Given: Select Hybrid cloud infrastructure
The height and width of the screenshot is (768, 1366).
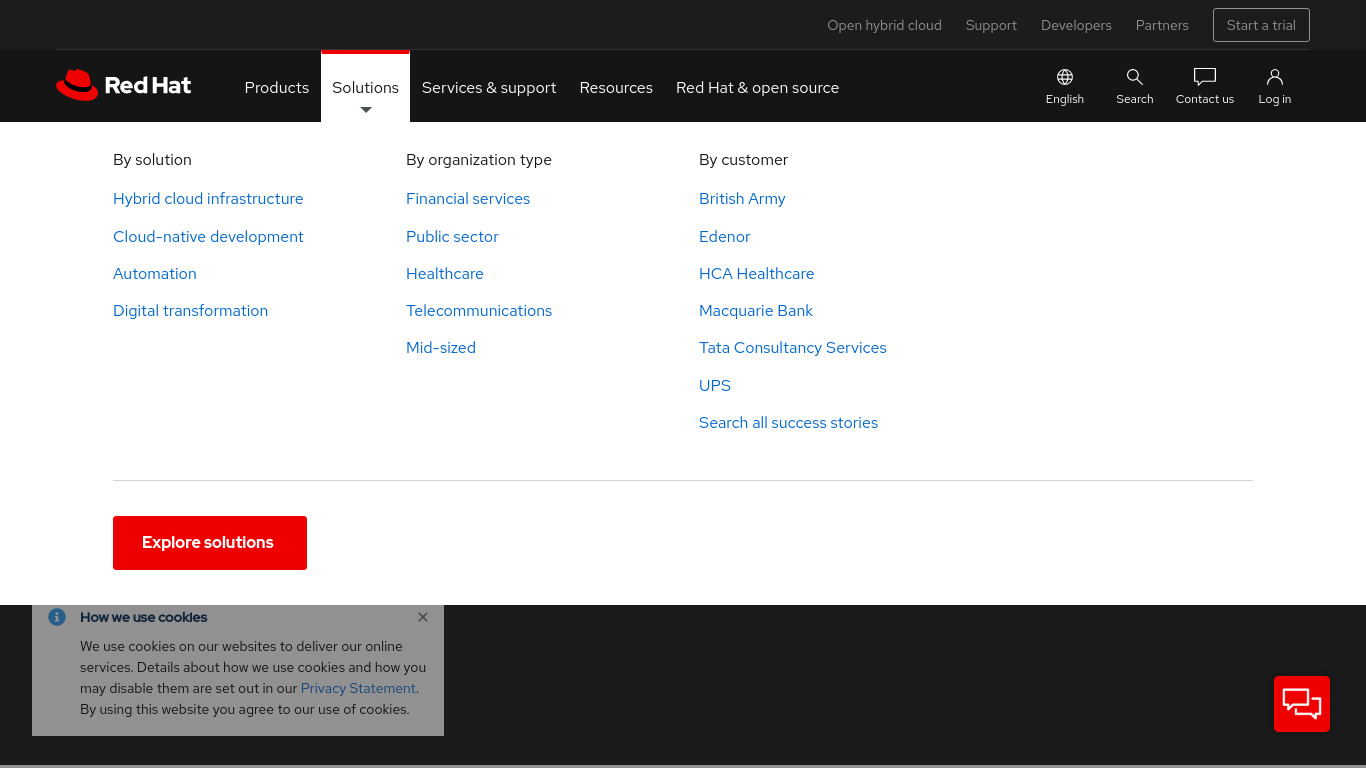Looking at the screenshot, I should 208,199.
